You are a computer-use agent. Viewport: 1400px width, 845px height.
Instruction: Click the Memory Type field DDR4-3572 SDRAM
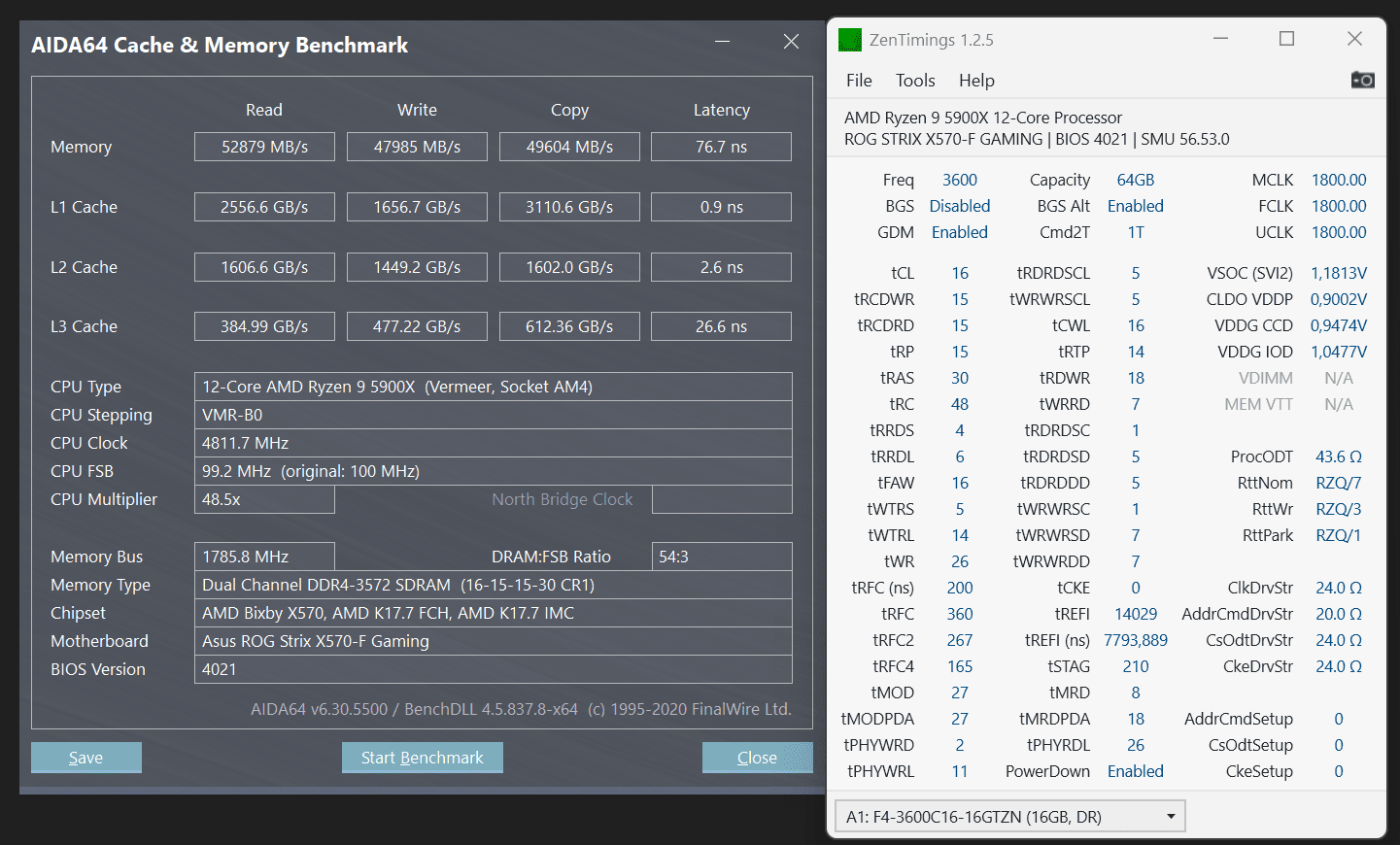pyautogui.click(x=494, y=585)
